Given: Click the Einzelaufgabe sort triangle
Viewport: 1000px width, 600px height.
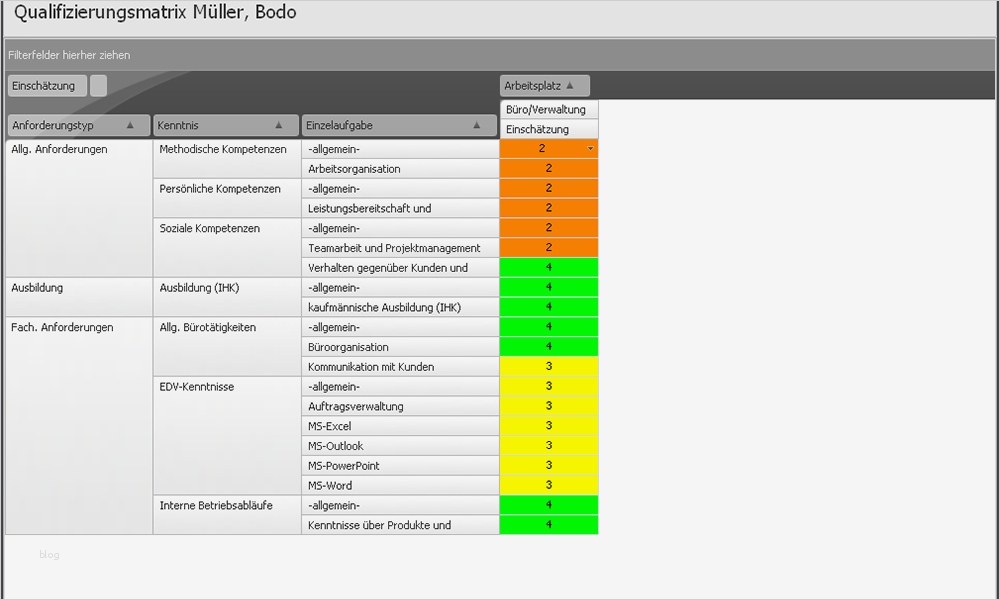Looking at the screenshot, I should pyautogui.click(x=476, y=125).
